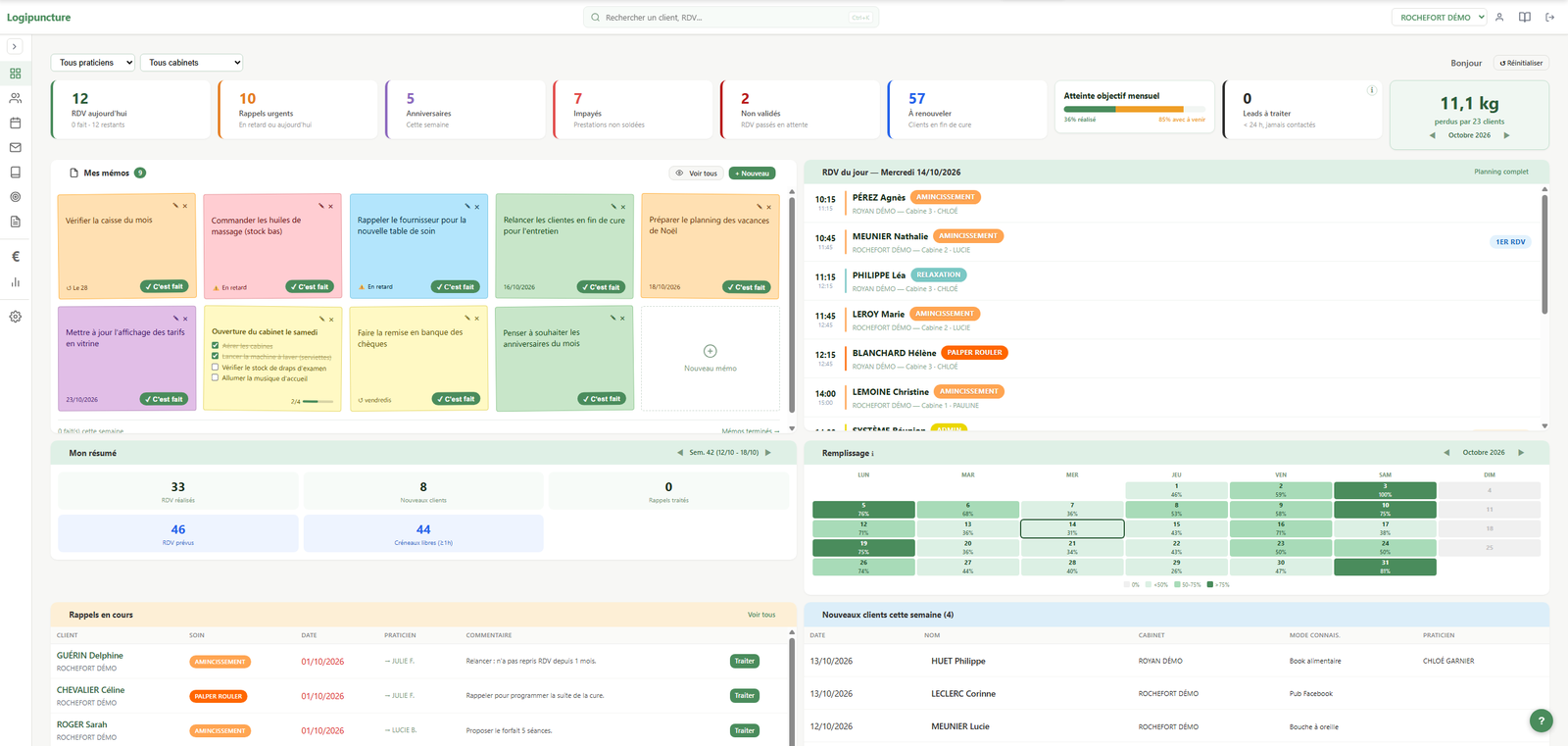Open the 'Planning complet' link
Screen dimensions: 1568x746
pyautogui.click(x=1501, y=172)
